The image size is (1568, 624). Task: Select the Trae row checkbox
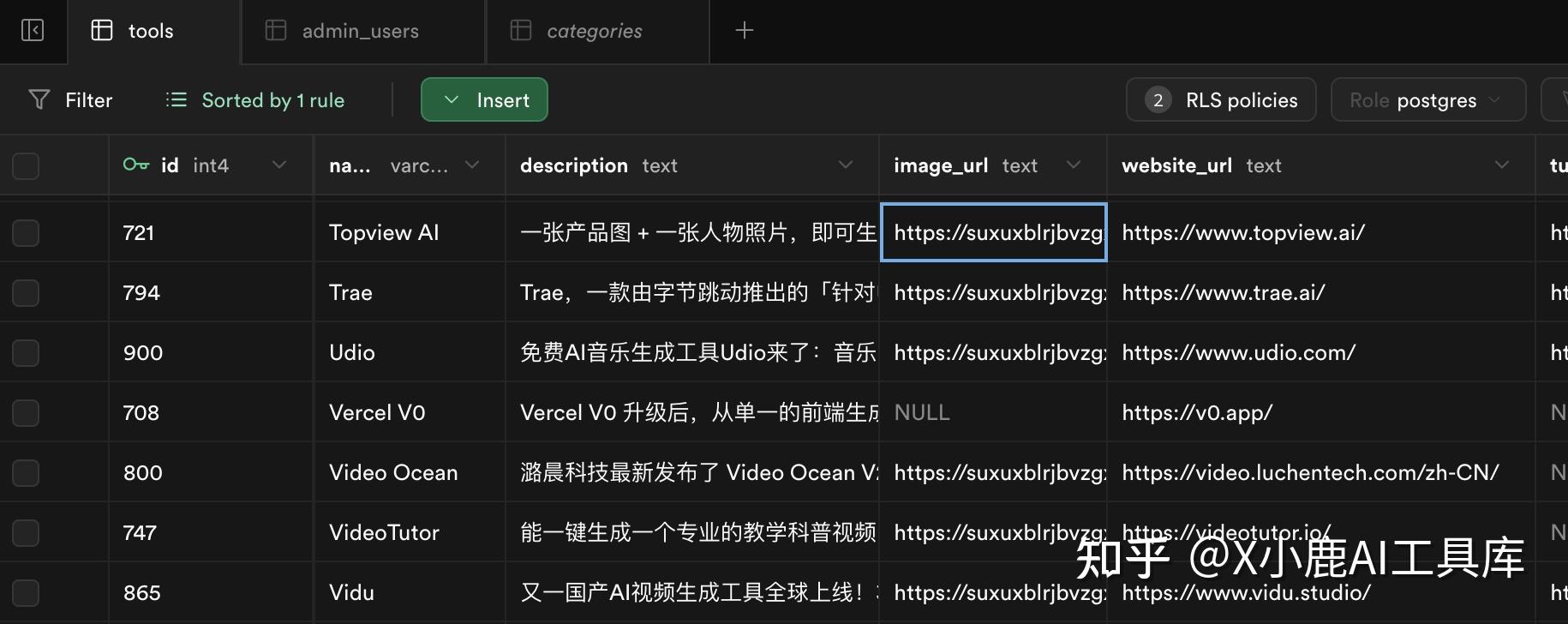point(26,292)
